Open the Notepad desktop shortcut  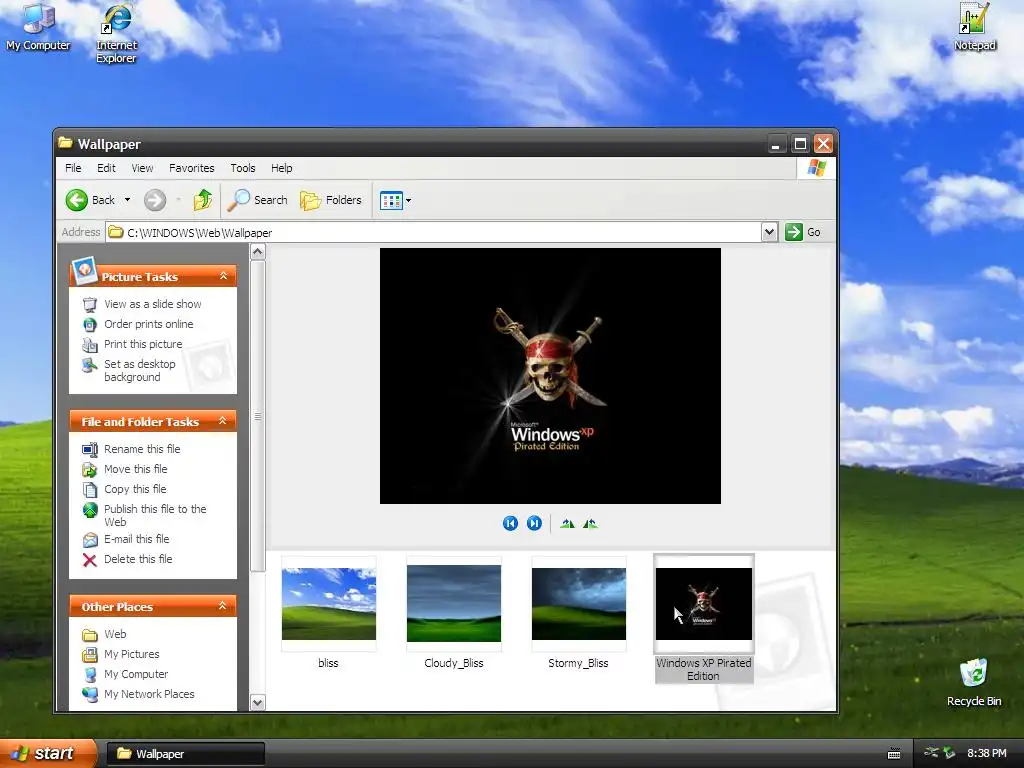(974, 27)
